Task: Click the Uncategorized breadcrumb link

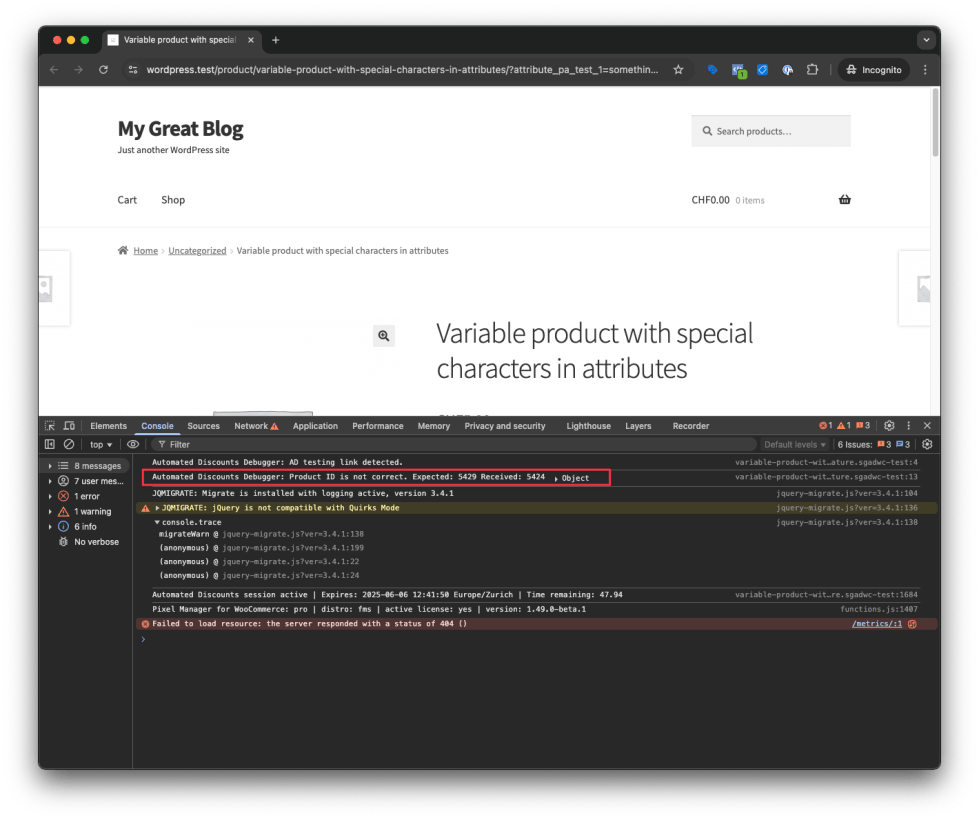Action: click(197, 251)
